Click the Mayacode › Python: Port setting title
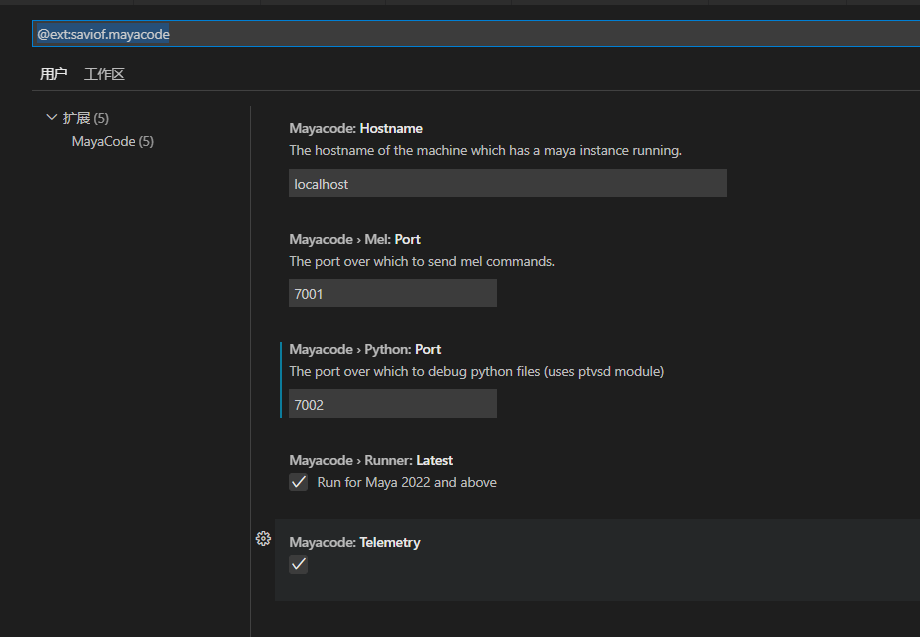 (x=365, y=349)
